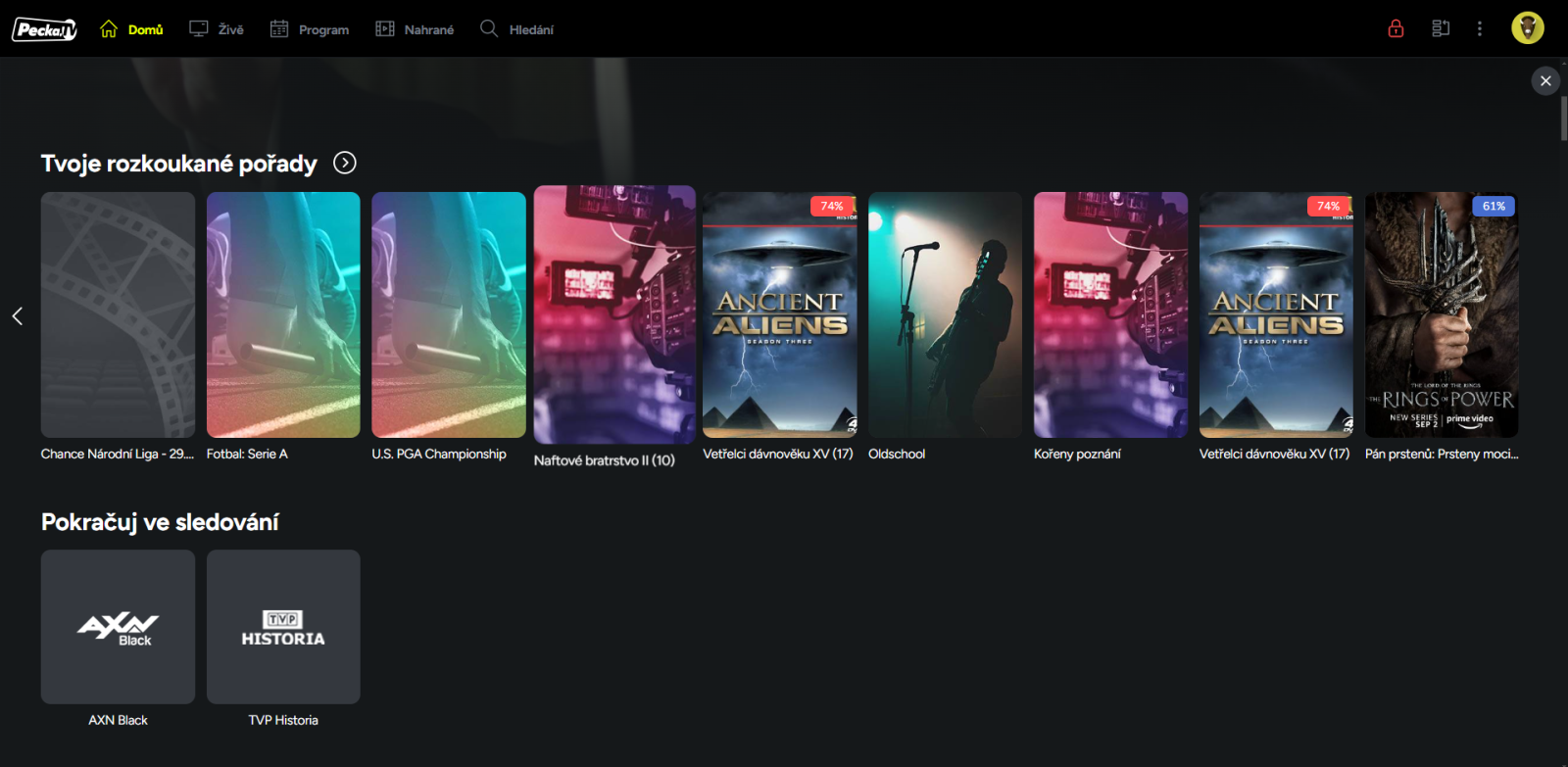Switch to Živě live TV
Screen dimensions: 1568x767
pyautogui.click(x=217, y=29)
